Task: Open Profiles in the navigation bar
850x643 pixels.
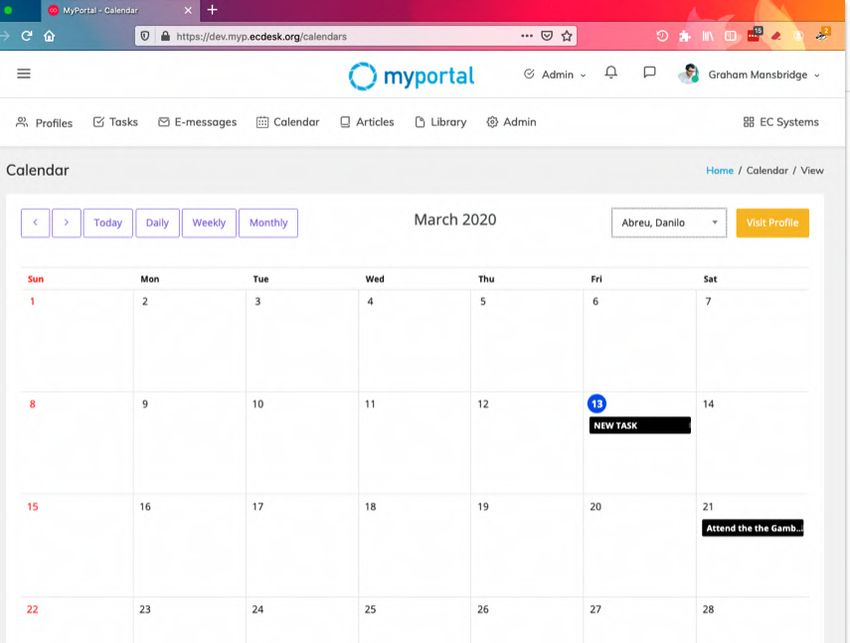Action: tap(44, 123)
